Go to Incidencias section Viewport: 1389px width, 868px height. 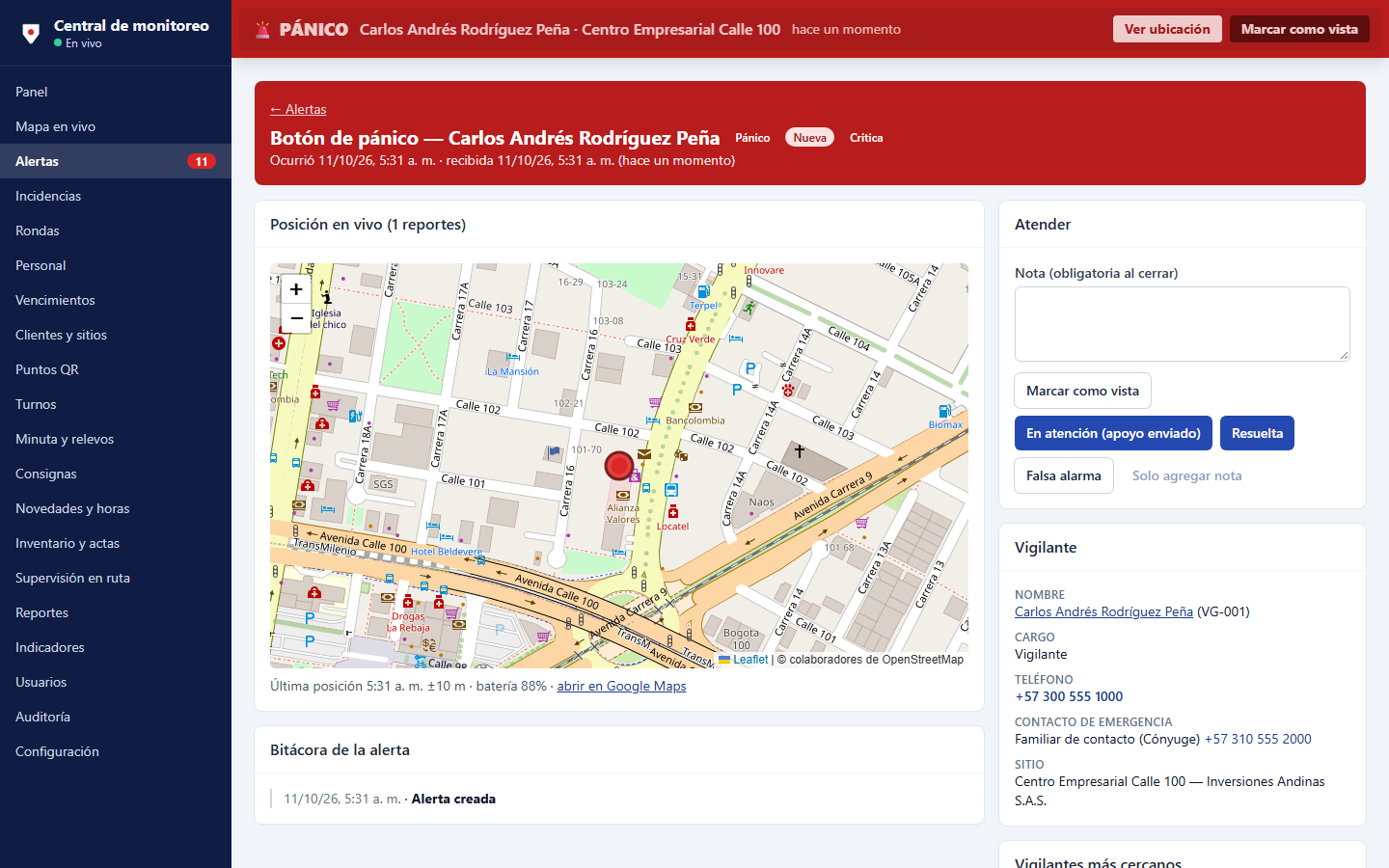116,196
